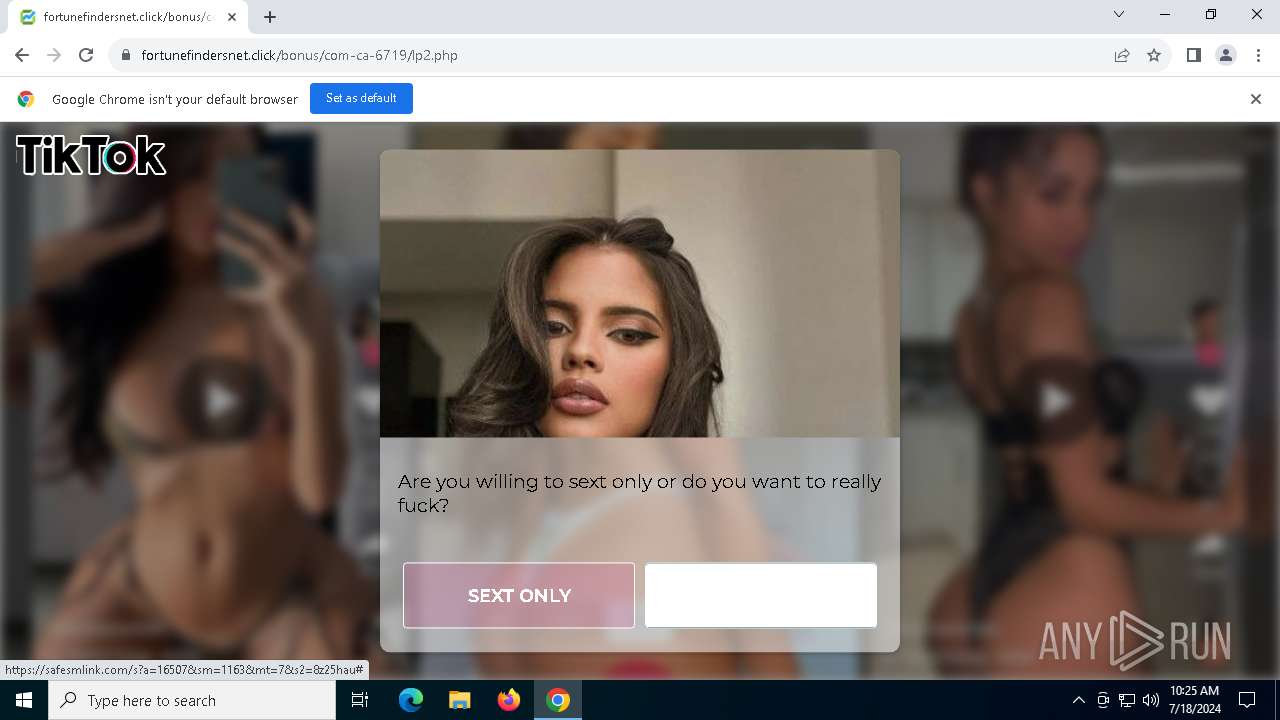Click the woman's photo in the dialog
The height and width of the screenshot is (720, 1280).
click(640, 293)
